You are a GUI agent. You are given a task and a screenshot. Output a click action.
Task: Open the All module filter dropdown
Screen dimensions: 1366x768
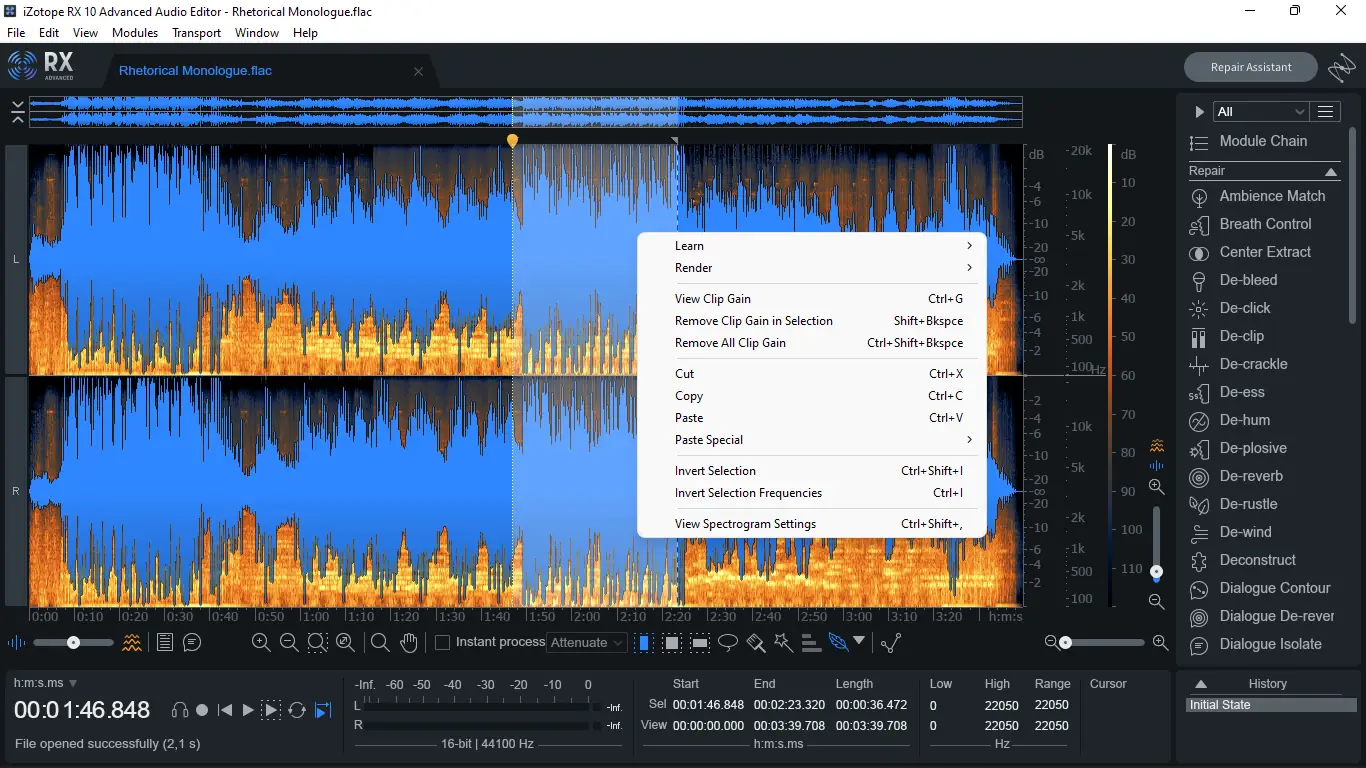tap(1260, 112)
